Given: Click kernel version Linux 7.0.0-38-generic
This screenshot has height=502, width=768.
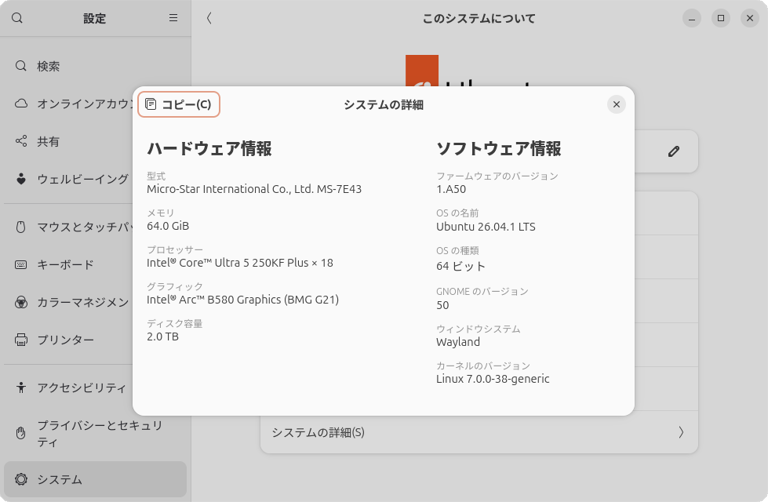Looking at the screenshot, I should click(x=493, y=379).
